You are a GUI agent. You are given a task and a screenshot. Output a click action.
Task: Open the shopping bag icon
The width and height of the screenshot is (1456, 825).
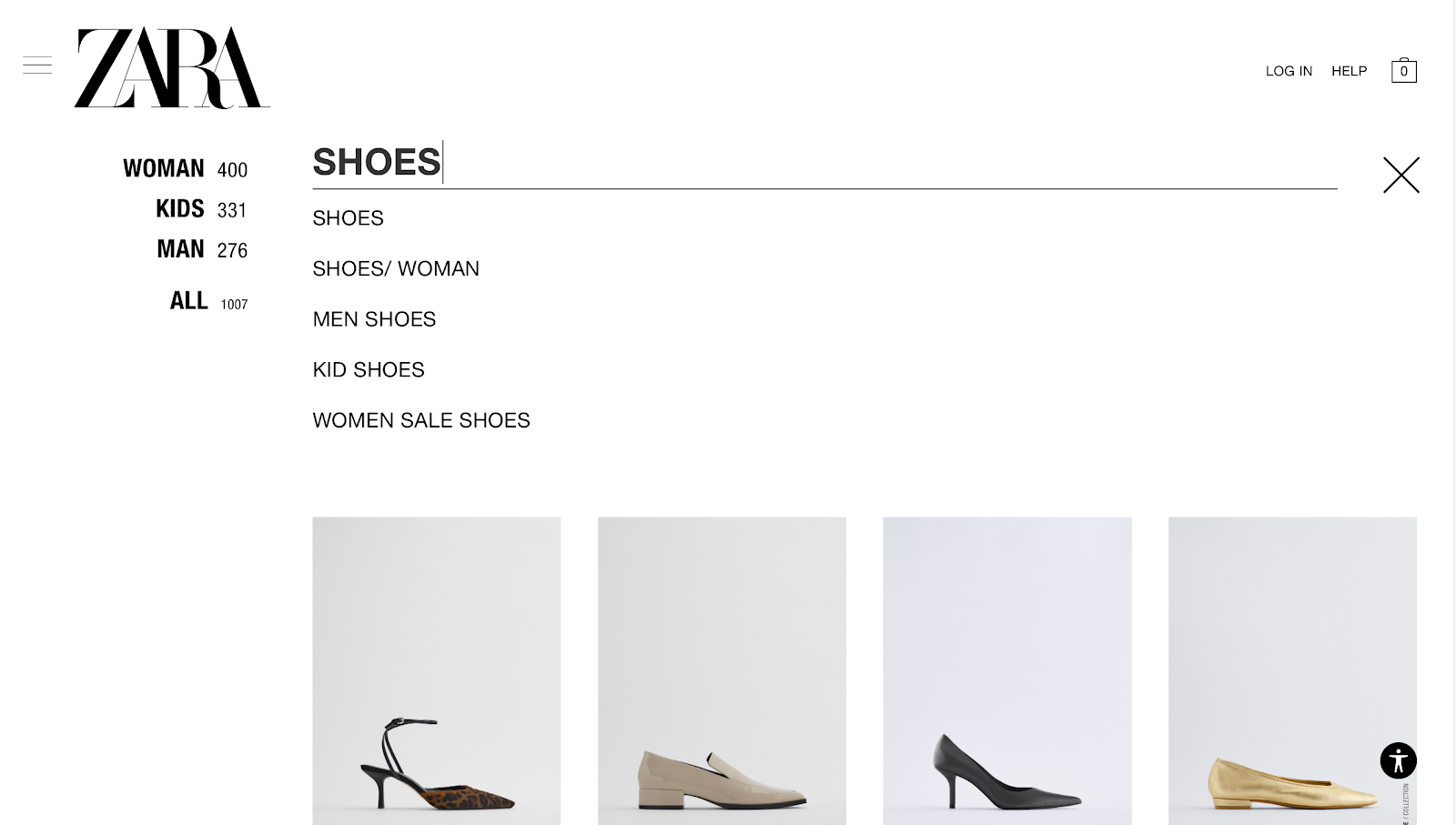(x=1403, y=70)
